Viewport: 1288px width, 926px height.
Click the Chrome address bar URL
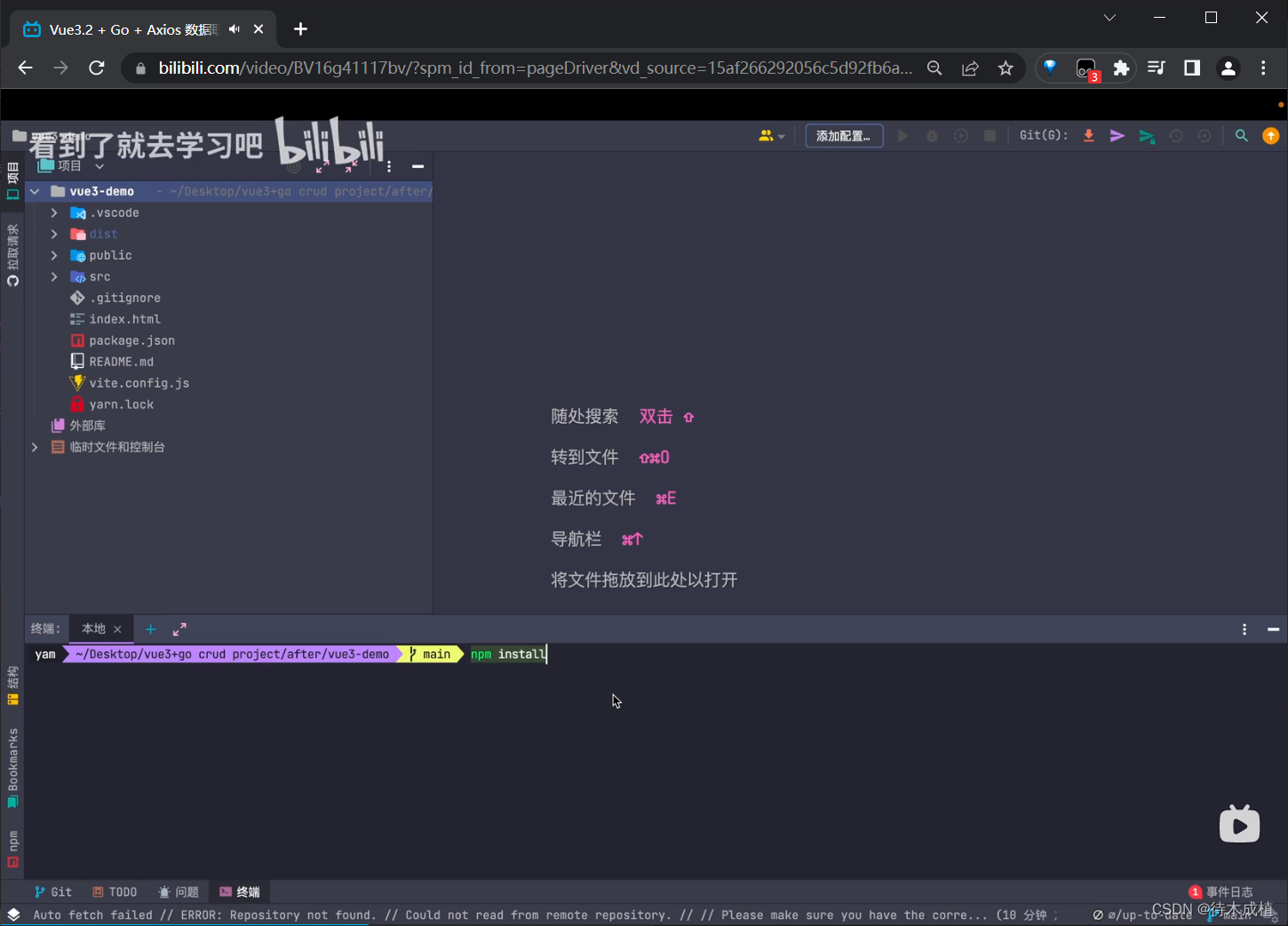pos(536,68)
